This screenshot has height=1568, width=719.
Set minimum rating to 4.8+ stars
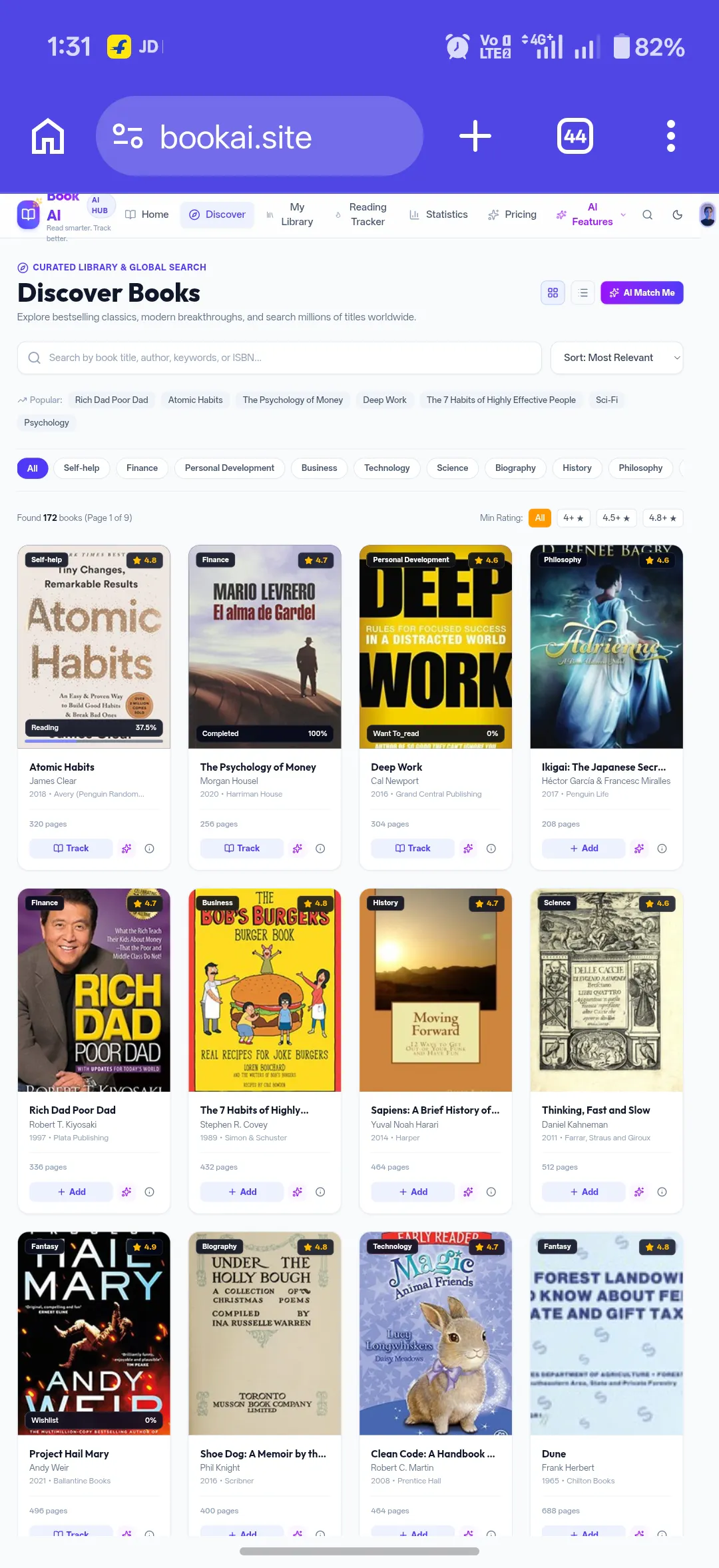pyautogui.click(x=663, y=518)
